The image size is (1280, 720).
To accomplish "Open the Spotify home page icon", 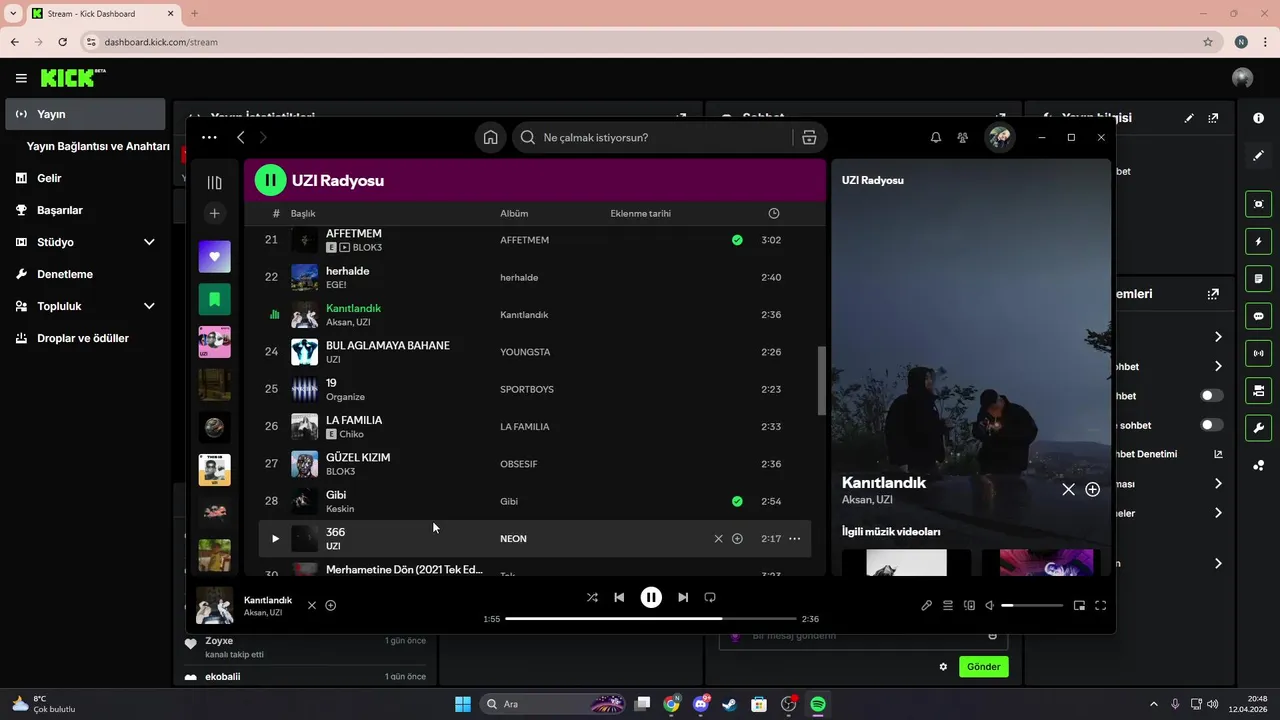I will point(490,137).
